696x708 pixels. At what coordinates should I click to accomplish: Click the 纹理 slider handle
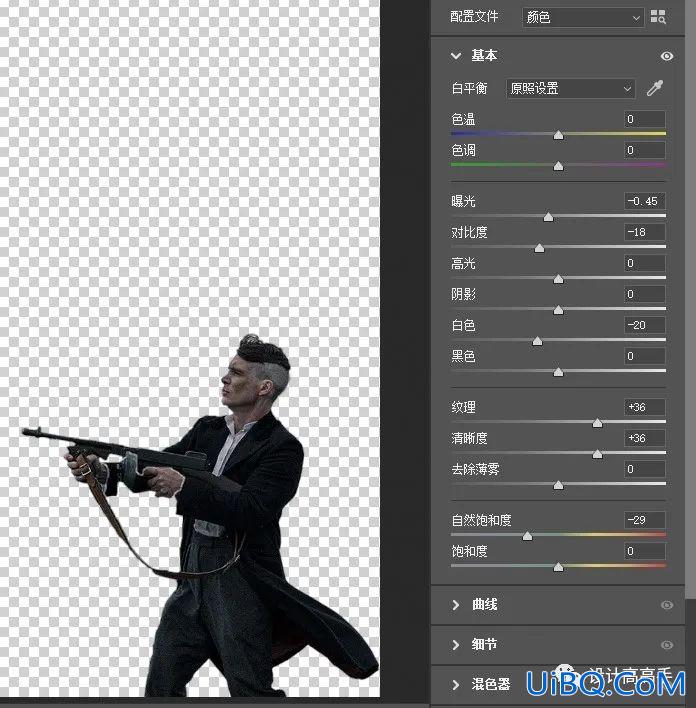(597, 423)
